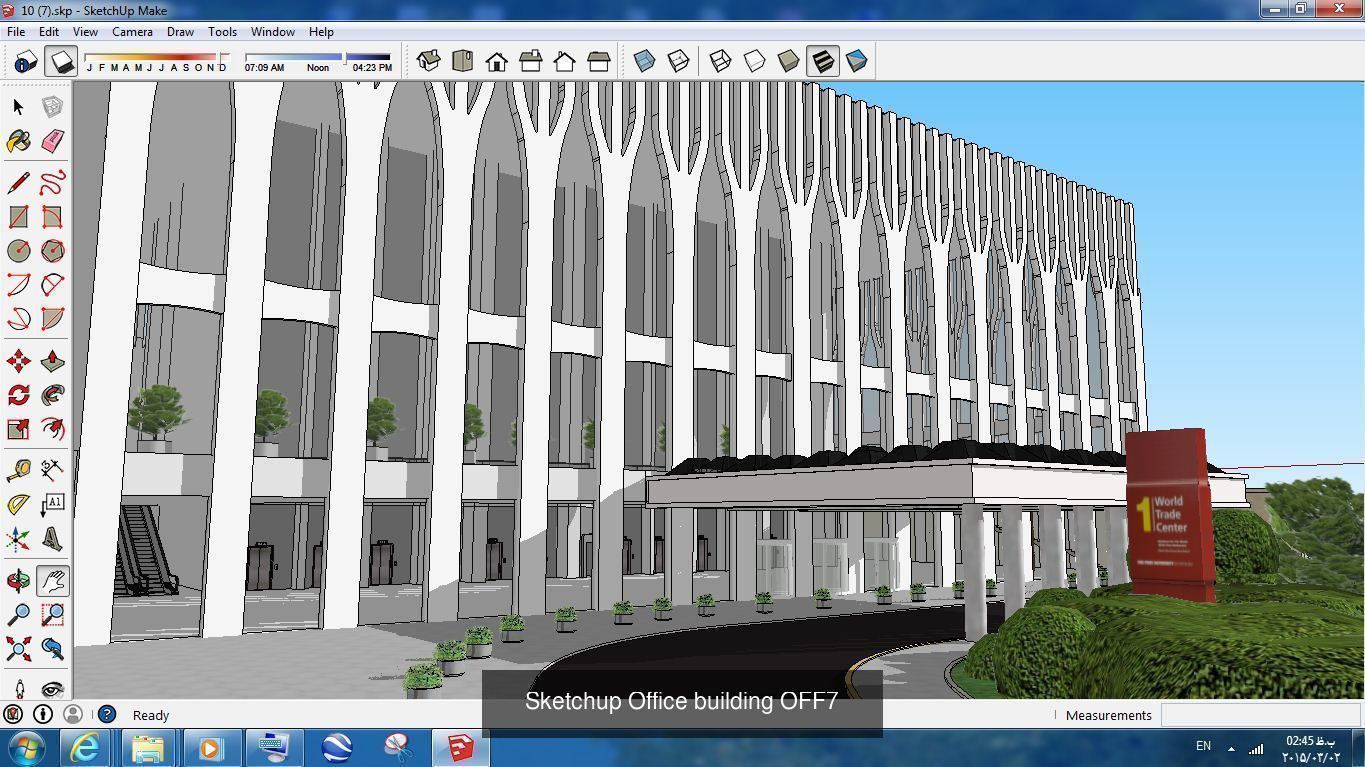Select the Dimension tool
The image size is (1365, 767).
click(52, 471)
